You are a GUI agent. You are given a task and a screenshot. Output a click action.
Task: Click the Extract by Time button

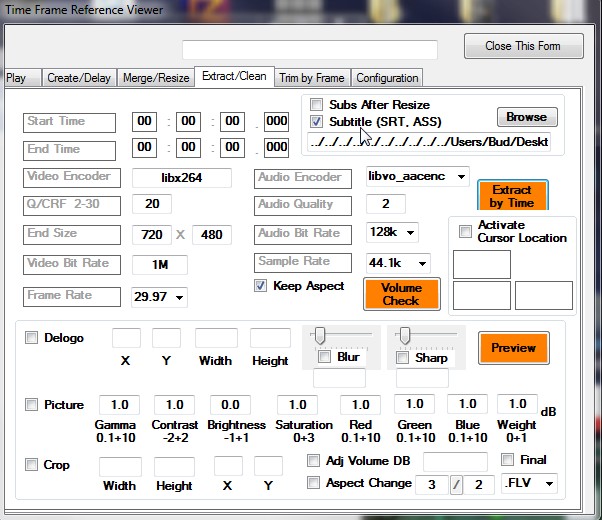coord(513,195)
